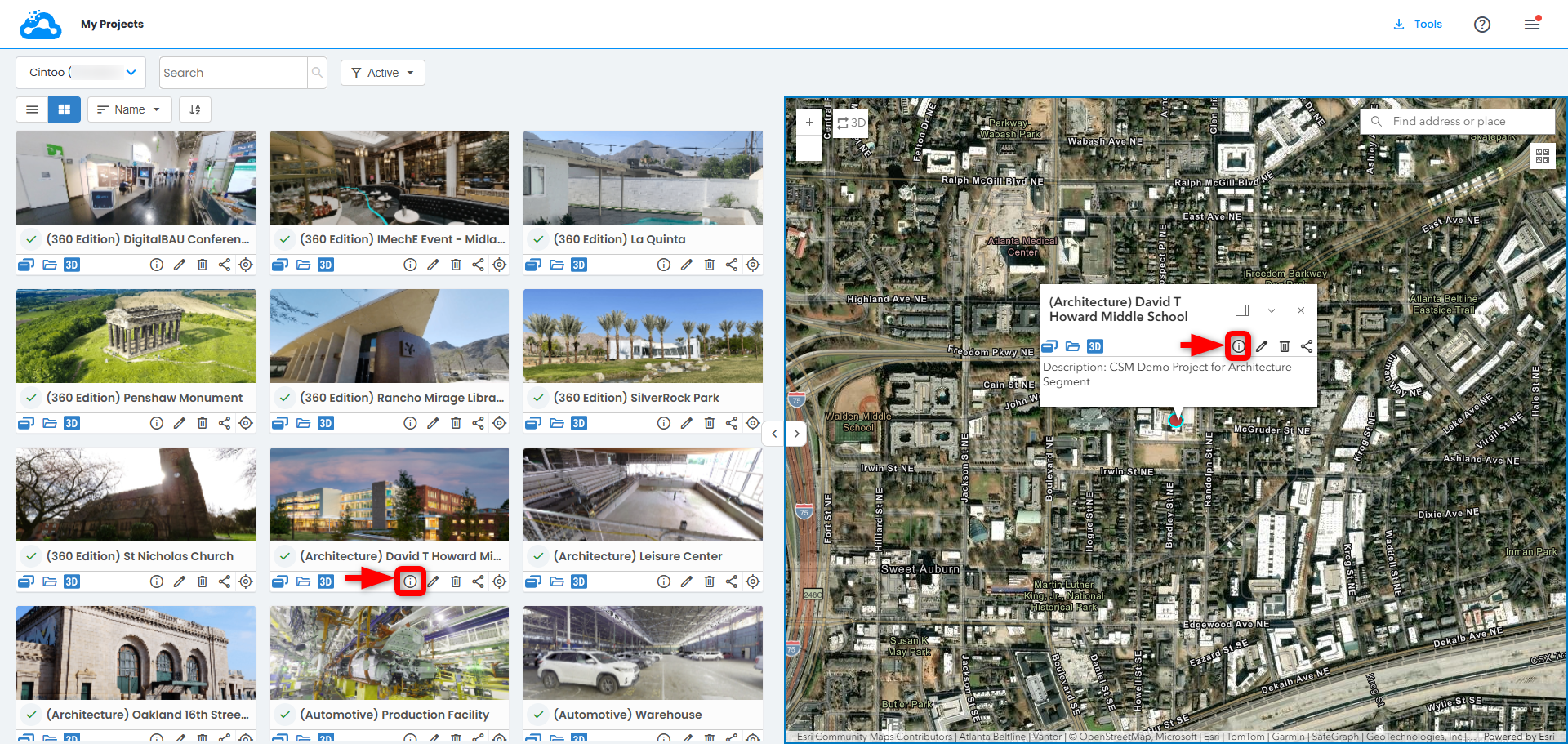Switch to grid view layout
The image size is (1568, 744).
(65, 109)
